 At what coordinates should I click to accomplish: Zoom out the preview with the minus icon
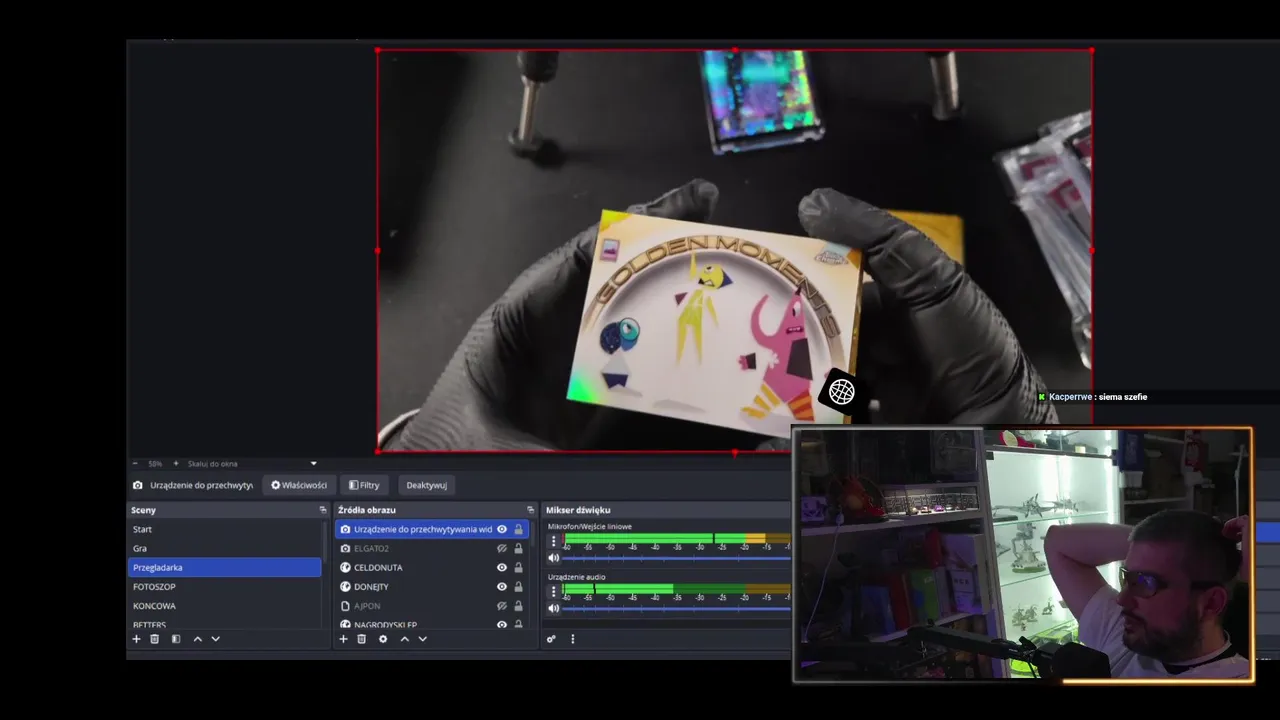coord(135,464)
